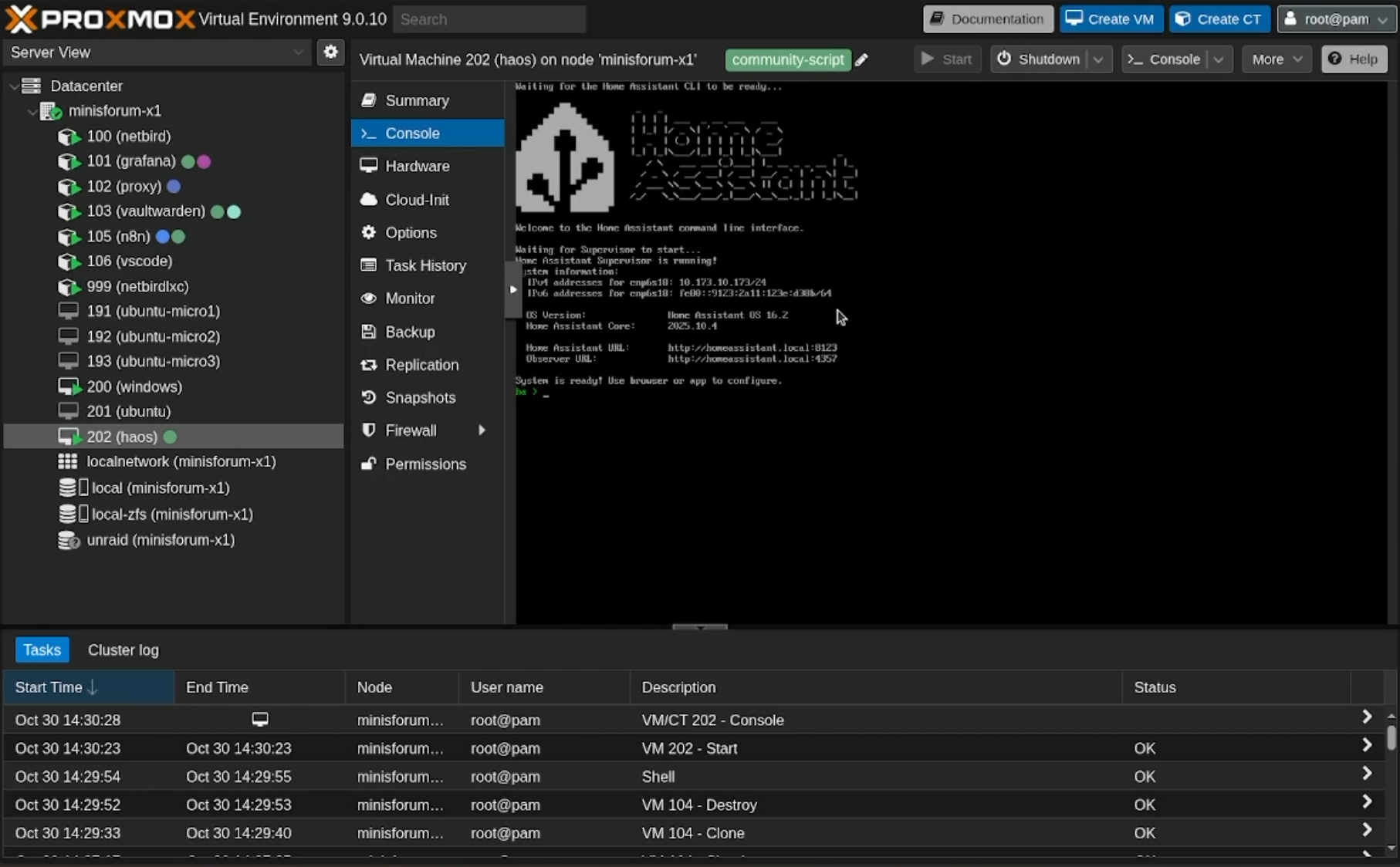This screenshot has height=867, width=1400.
Task: View the Task History panel
Action: coord(424,265)
